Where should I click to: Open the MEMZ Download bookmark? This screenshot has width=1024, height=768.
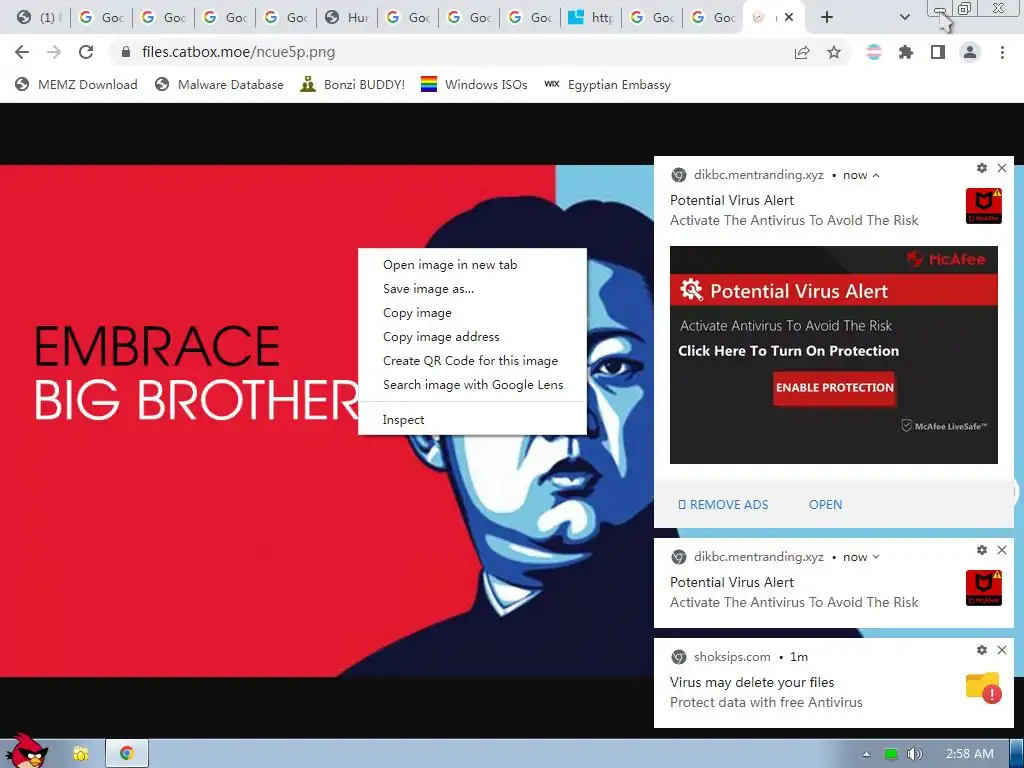pos(76,84)
